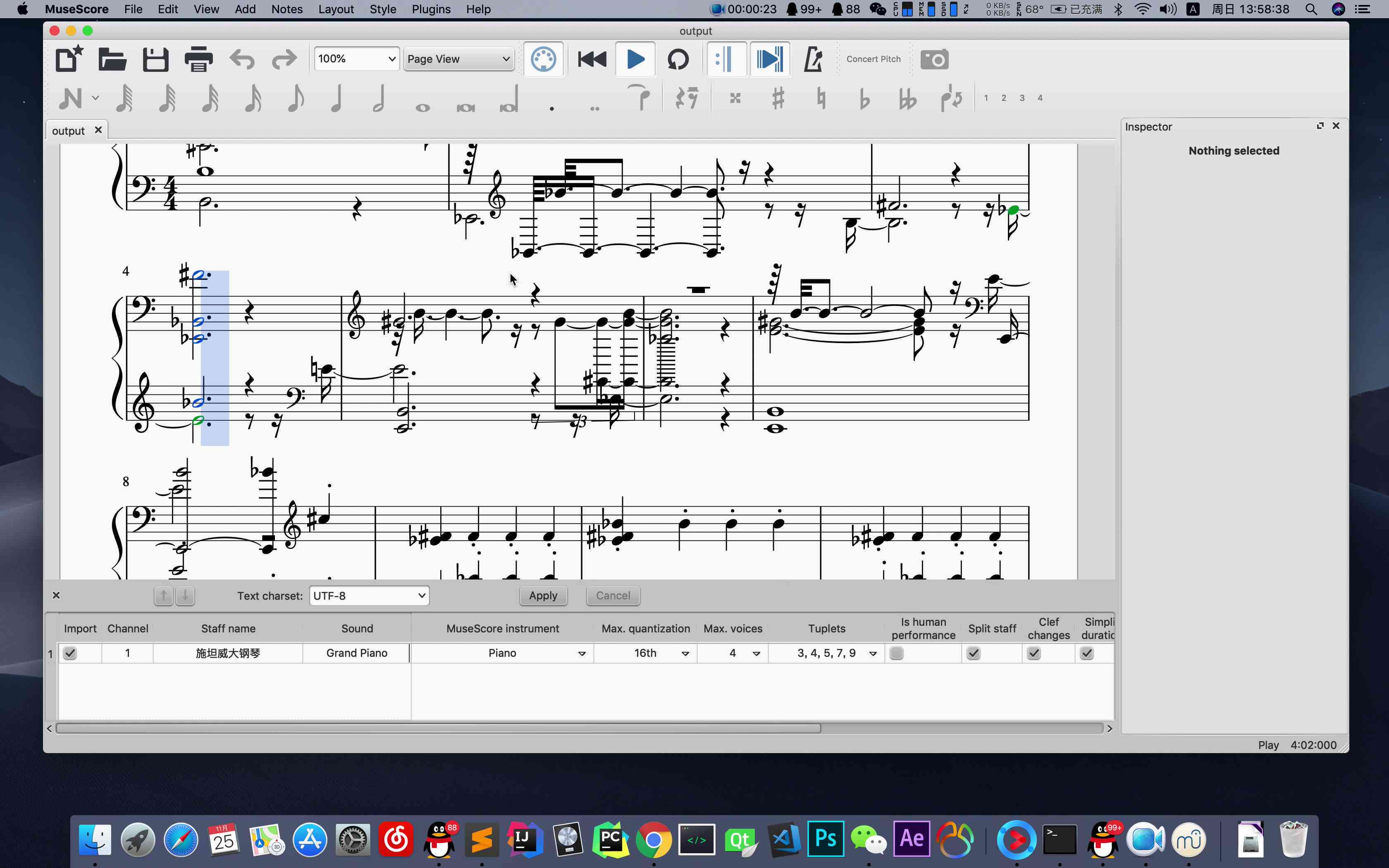The width and height of the screenshot is (1389, 868).
Task: Toggle loop playback
Action: 678,59
